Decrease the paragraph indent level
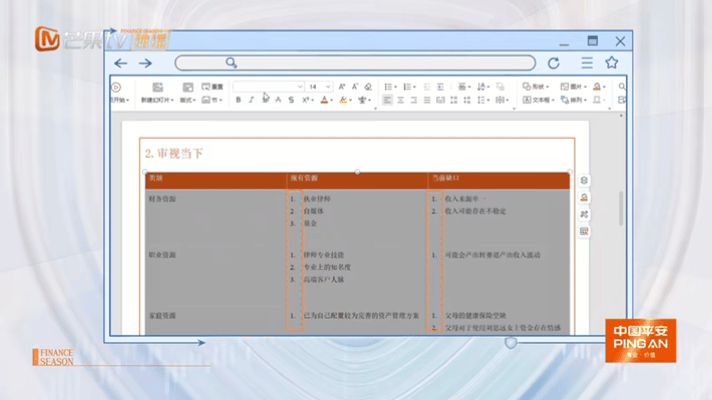Image resolution: width=712 pixels, height=400 pixels. [427, 86]
